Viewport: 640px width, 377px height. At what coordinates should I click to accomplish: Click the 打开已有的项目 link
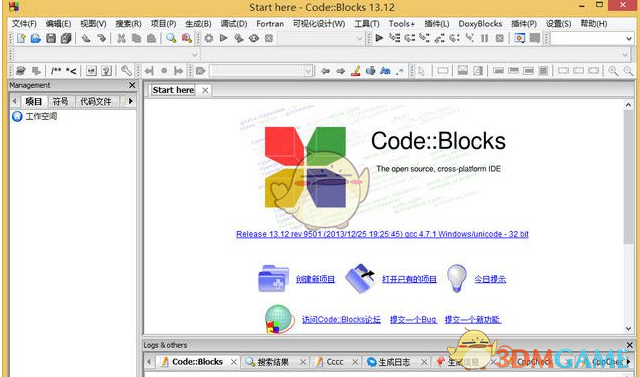(409, 279)
